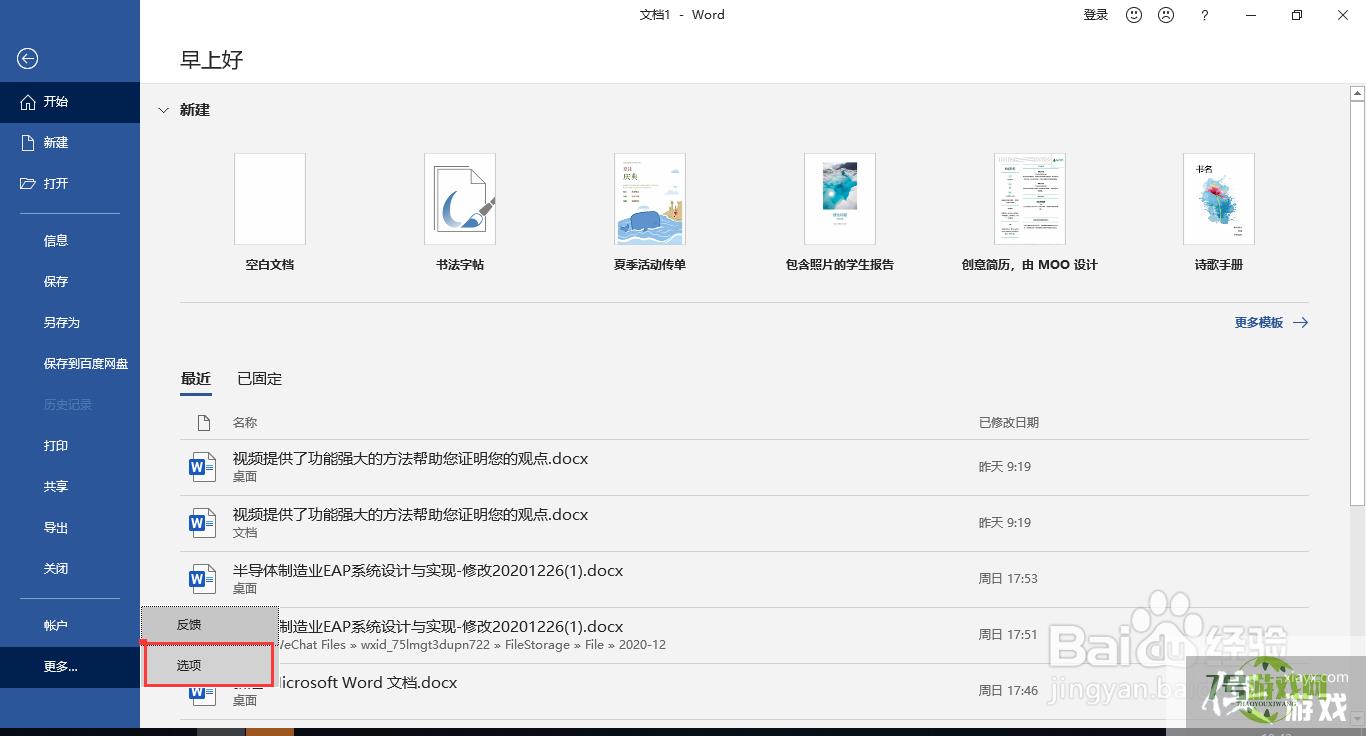Click Word icon of 周日 17:53 file
Viewport: 1366px width, 736px height.
(203, 579)
